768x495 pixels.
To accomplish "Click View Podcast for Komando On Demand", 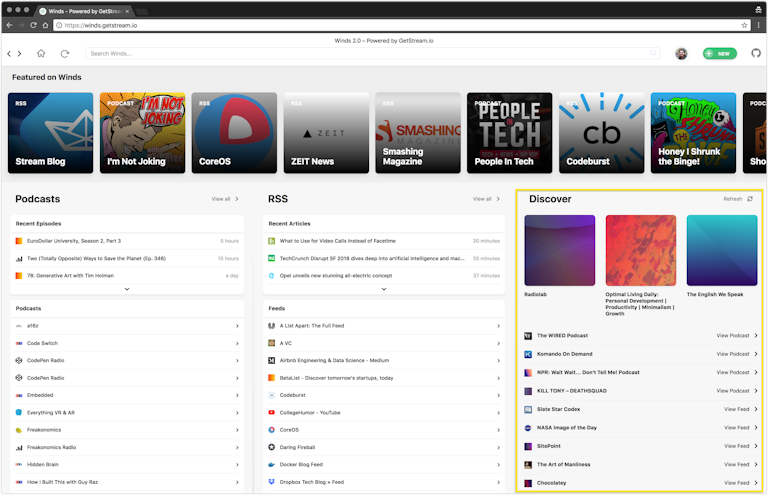I will coord(737,354).
